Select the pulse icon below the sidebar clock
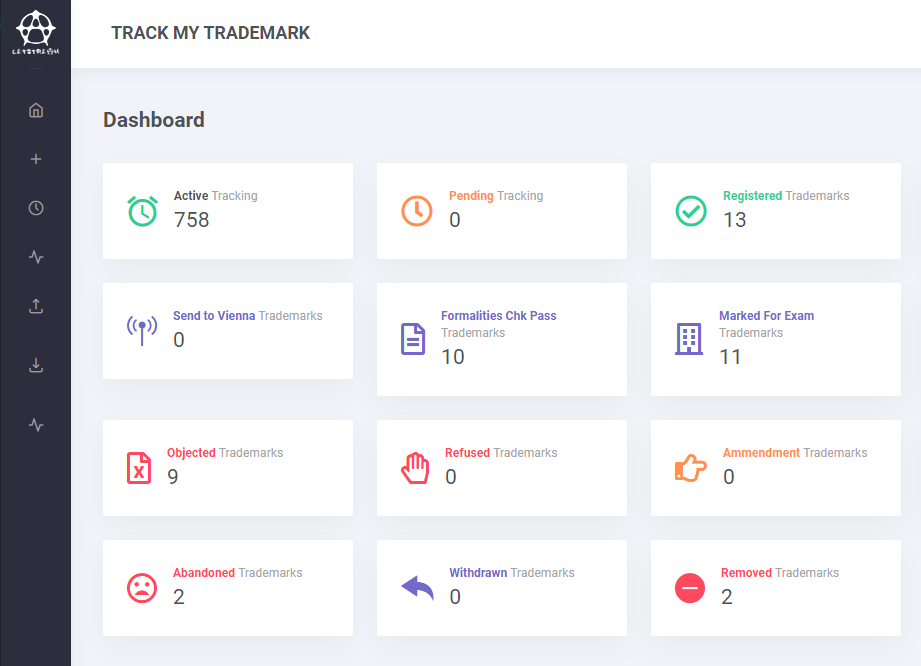 pyautogui.click(x=36, y=257)
